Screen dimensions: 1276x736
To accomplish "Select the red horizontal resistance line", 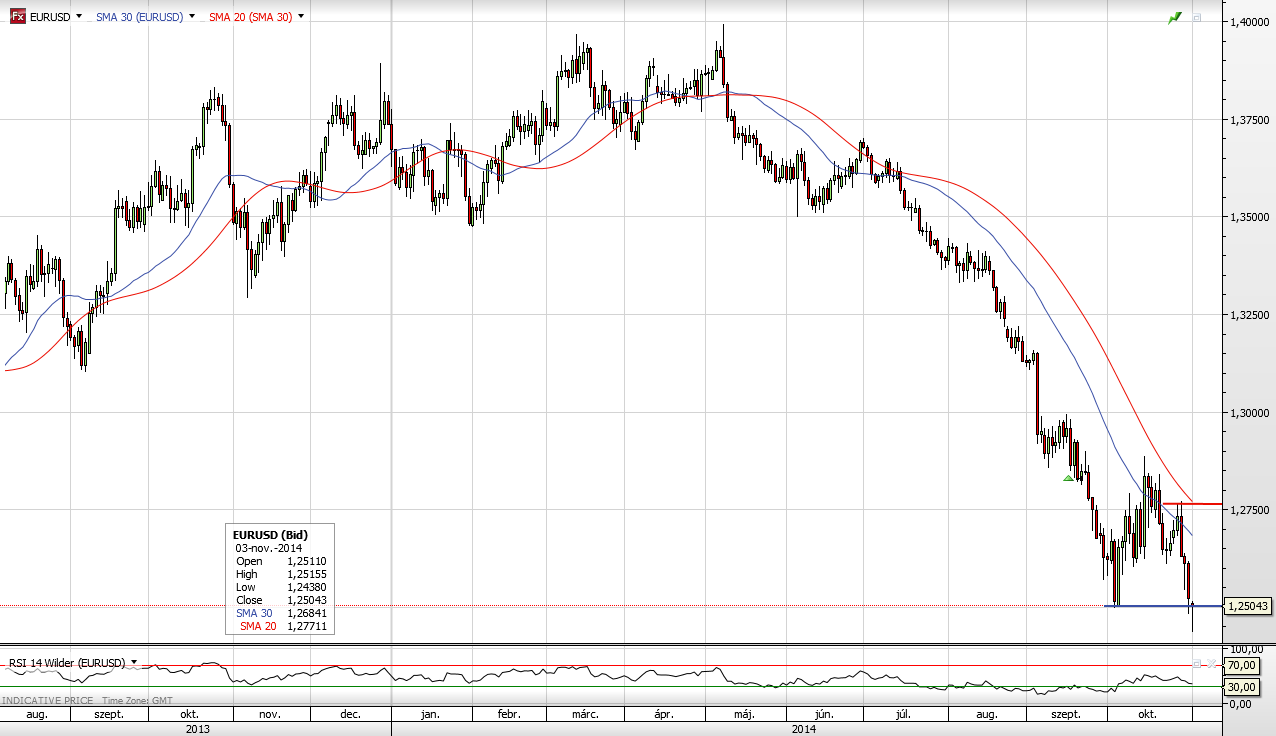I will coord(1192,504).
